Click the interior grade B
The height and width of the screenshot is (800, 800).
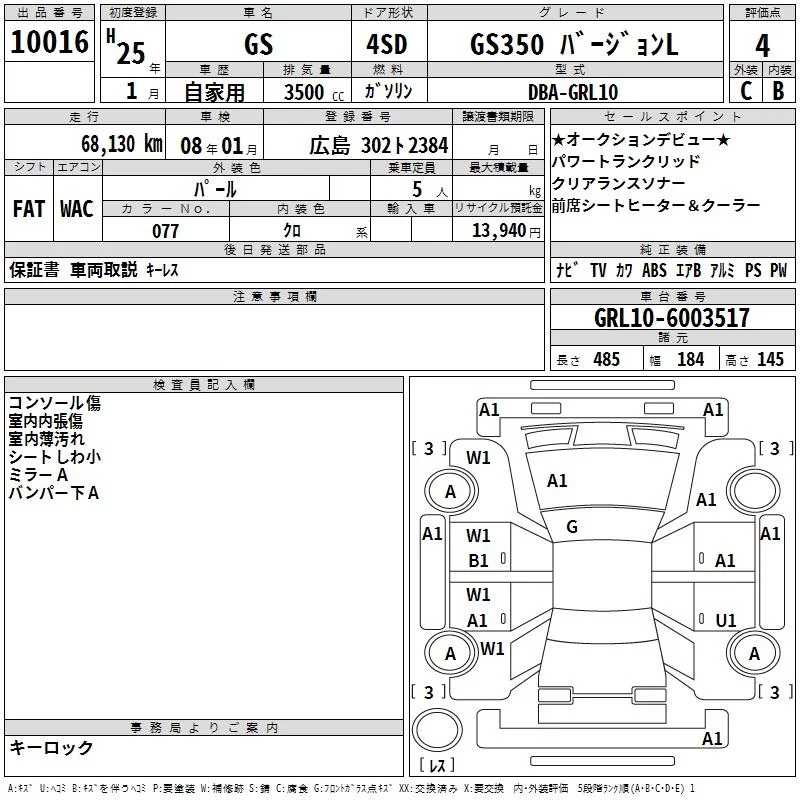(779, 91)
